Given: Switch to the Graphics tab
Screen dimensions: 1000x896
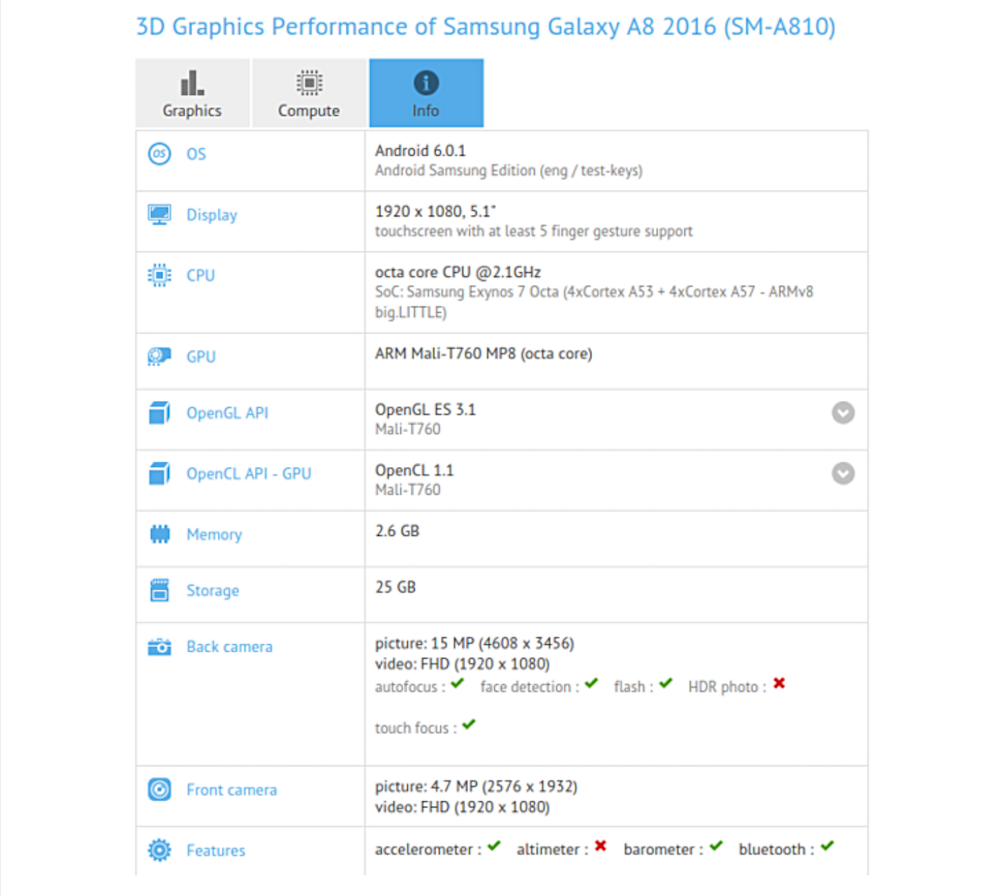Looking at the screenshot, I should click(x=192, y=93).
